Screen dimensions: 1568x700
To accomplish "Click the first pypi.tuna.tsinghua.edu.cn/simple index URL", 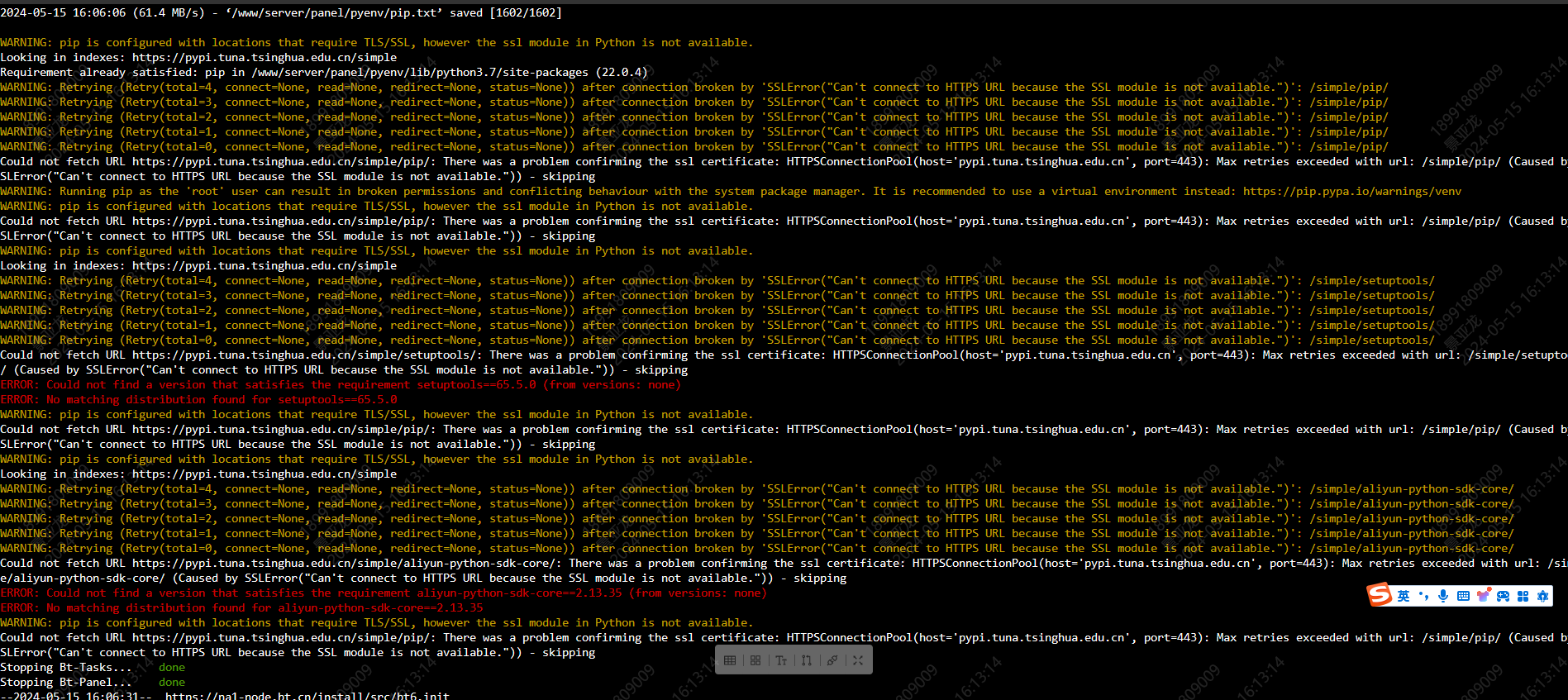I will coord(265,58).
